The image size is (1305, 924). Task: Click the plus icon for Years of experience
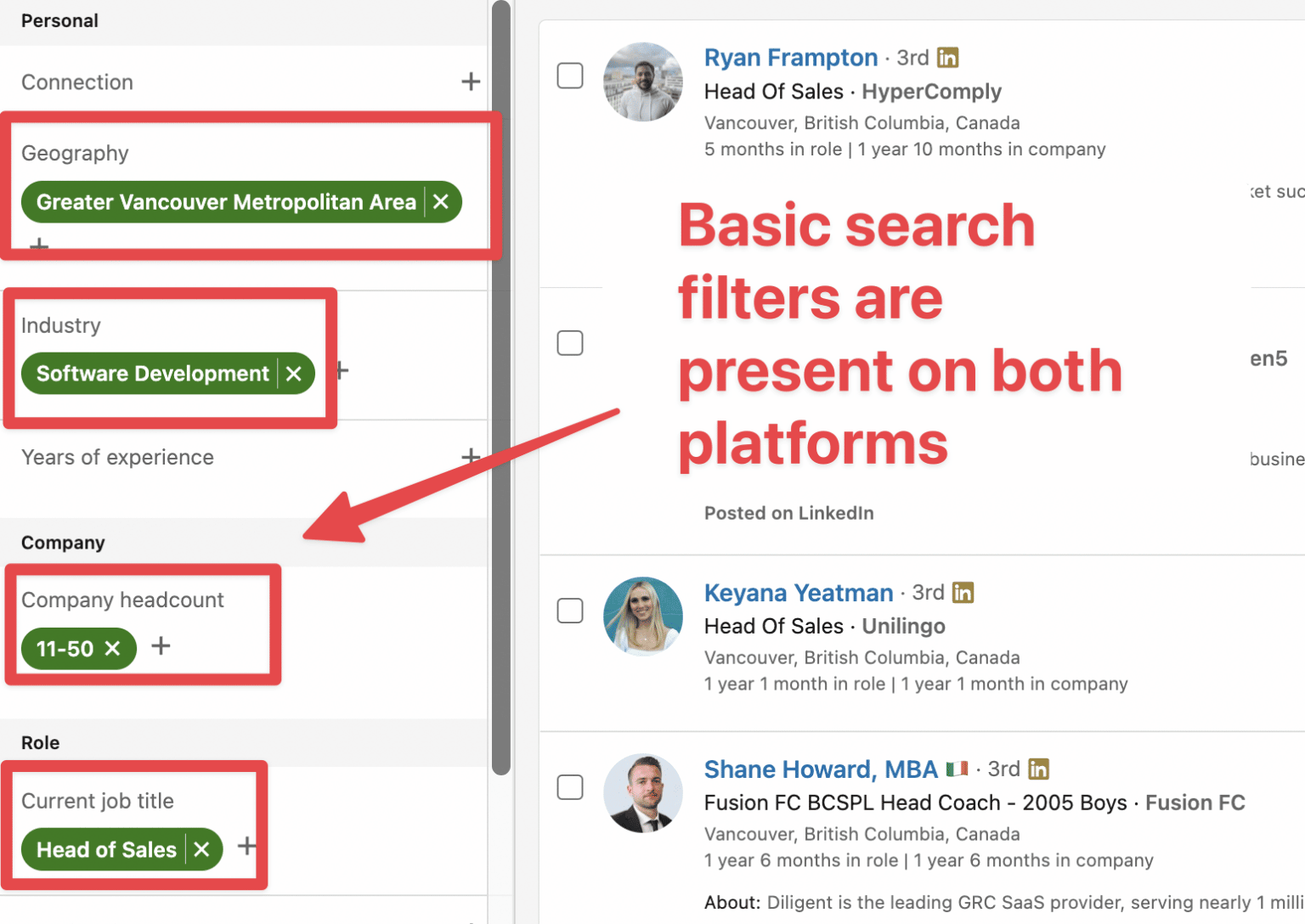click(x=471, y=456)
